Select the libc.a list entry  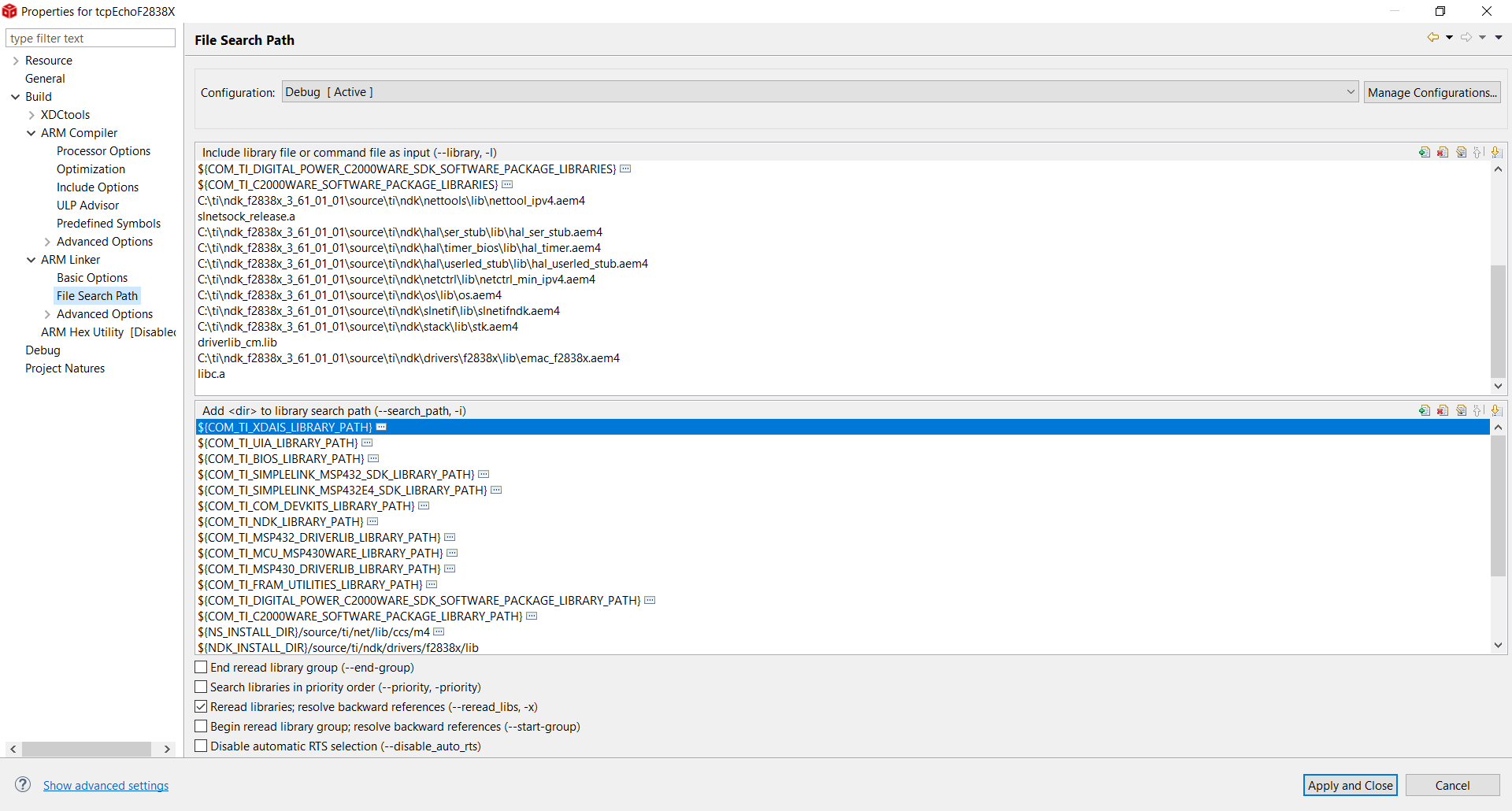pos(211,374)
